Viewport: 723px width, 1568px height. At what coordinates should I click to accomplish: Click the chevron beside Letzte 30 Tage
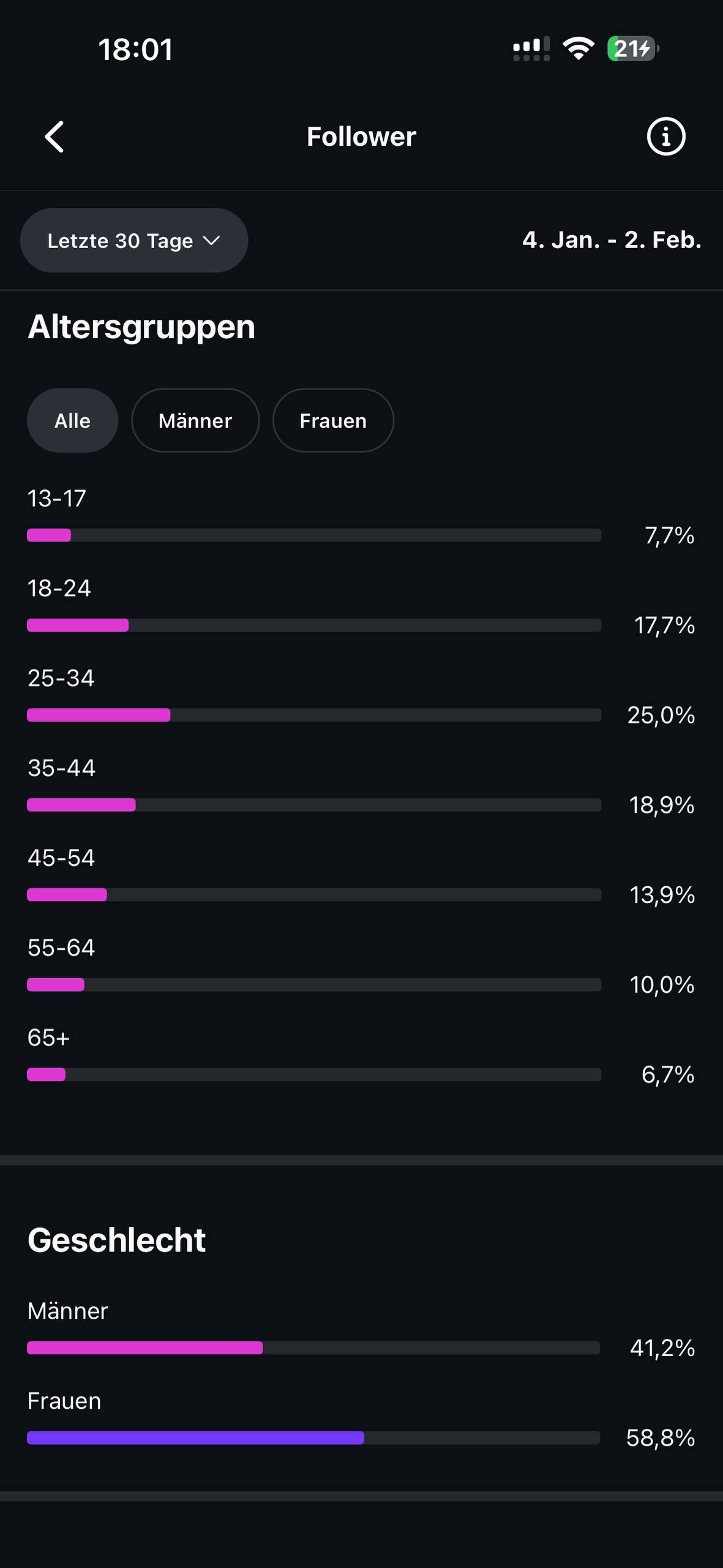[x=211, y=241]
